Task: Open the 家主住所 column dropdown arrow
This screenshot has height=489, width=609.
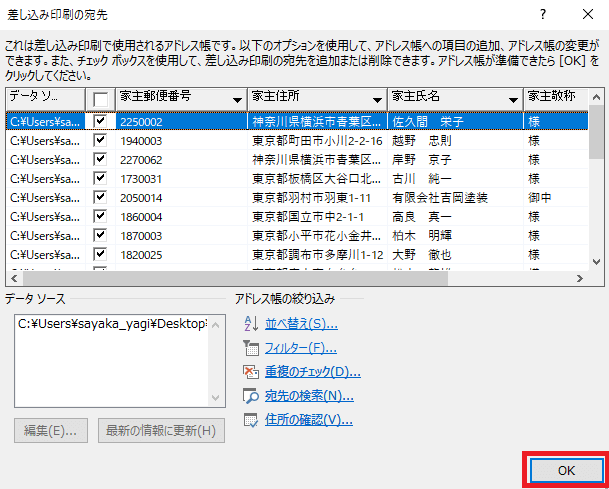Action: 377,100
